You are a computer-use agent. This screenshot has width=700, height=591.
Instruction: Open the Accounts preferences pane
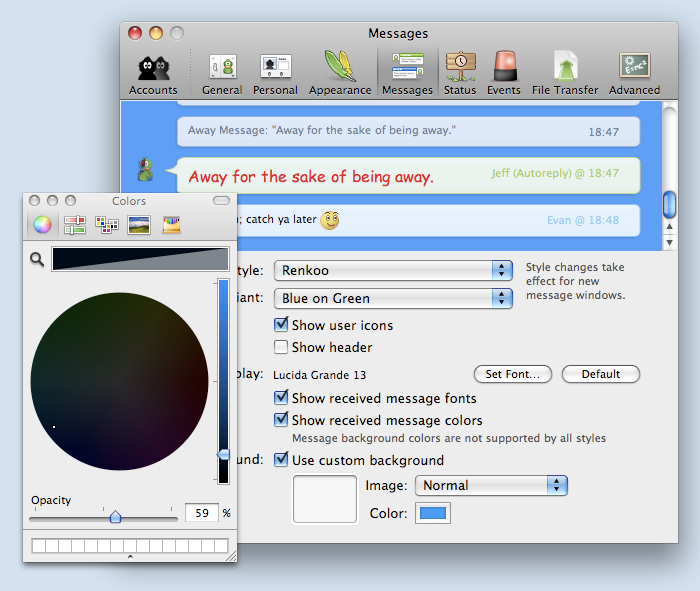153,72
